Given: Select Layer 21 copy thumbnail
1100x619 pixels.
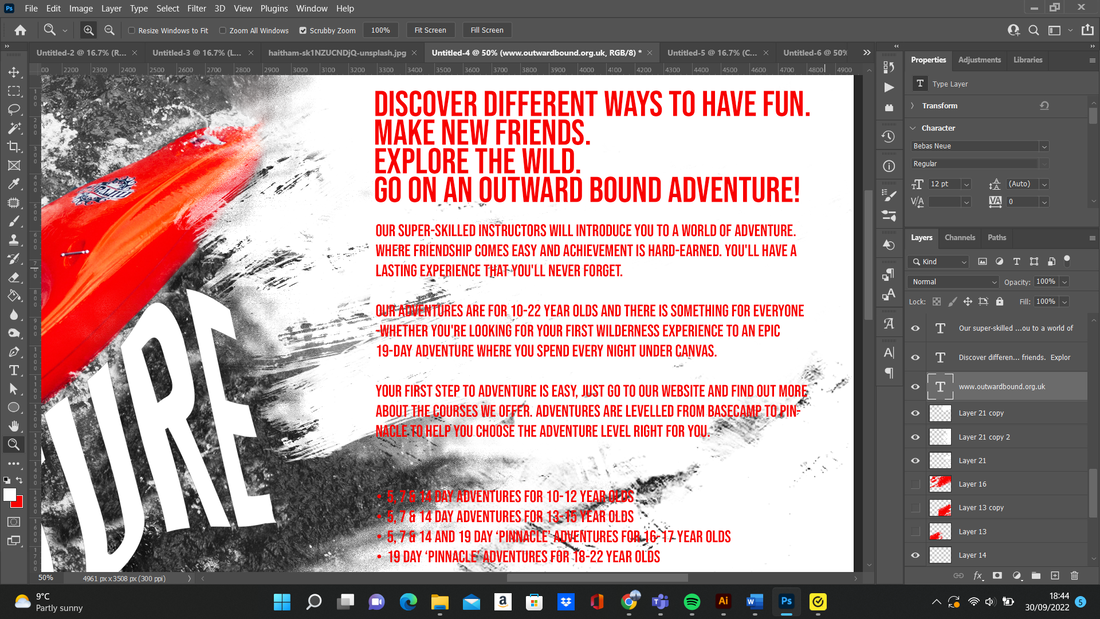Looking at the screenshot, I should pos(940,413).
